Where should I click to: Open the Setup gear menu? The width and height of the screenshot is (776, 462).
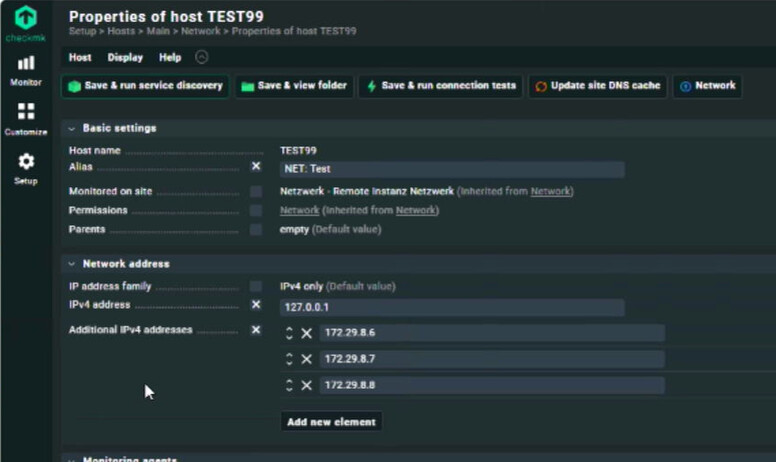[26, 169]
